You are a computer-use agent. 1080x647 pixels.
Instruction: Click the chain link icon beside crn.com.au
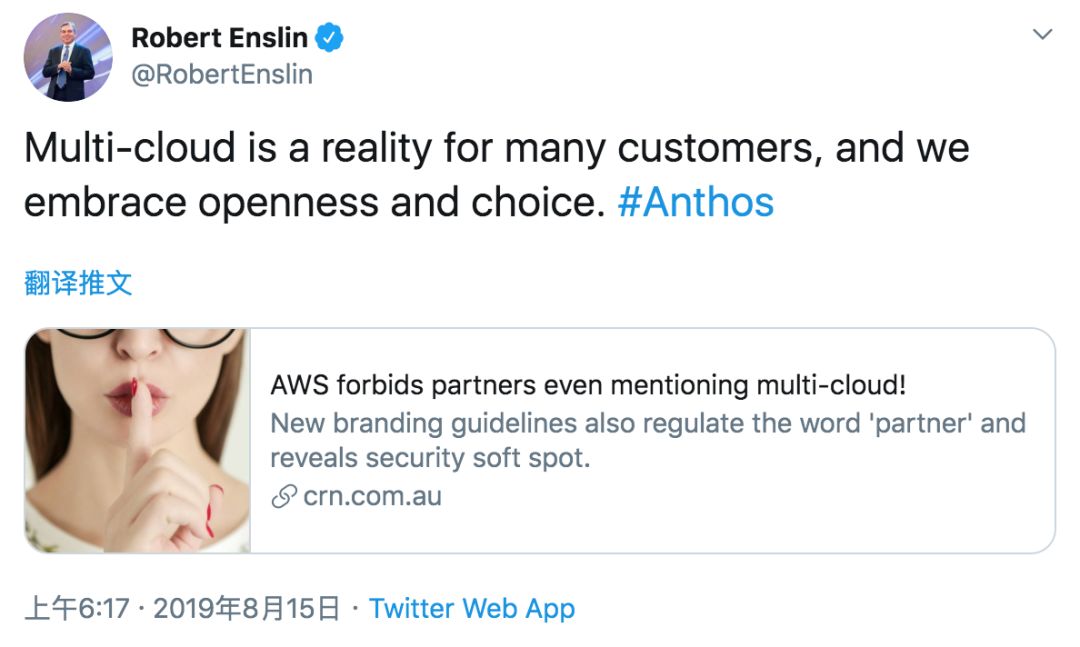point(285,496)
